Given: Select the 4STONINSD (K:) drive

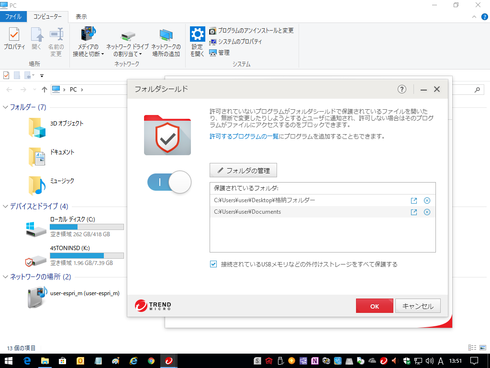Looking at the screenshot, I should tap(75, 256).
